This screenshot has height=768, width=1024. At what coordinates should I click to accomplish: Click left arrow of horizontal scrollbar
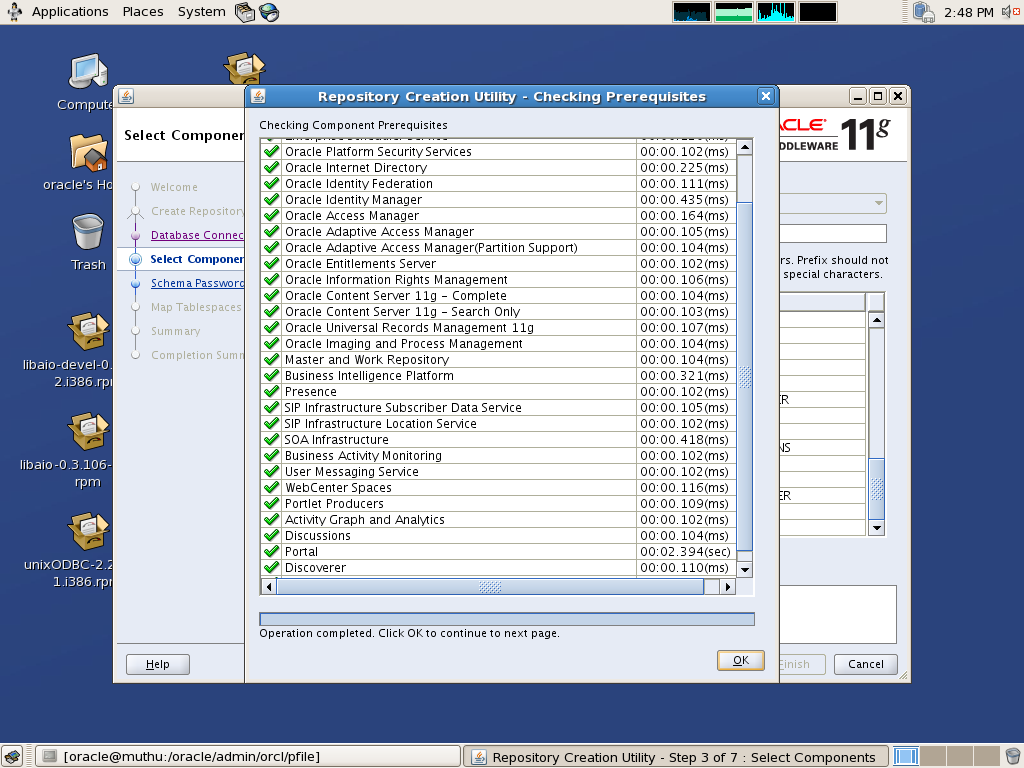pos(268,586)
